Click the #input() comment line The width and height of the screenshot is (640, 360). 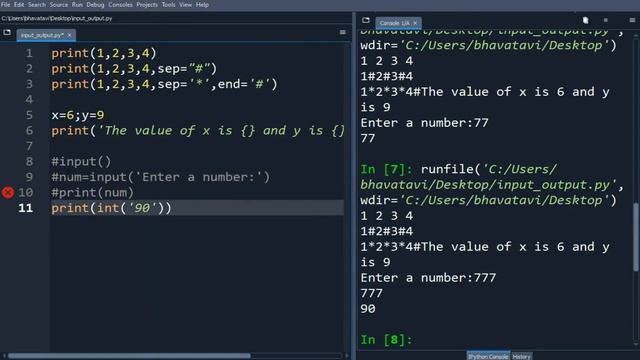click(x=81, y=162)
